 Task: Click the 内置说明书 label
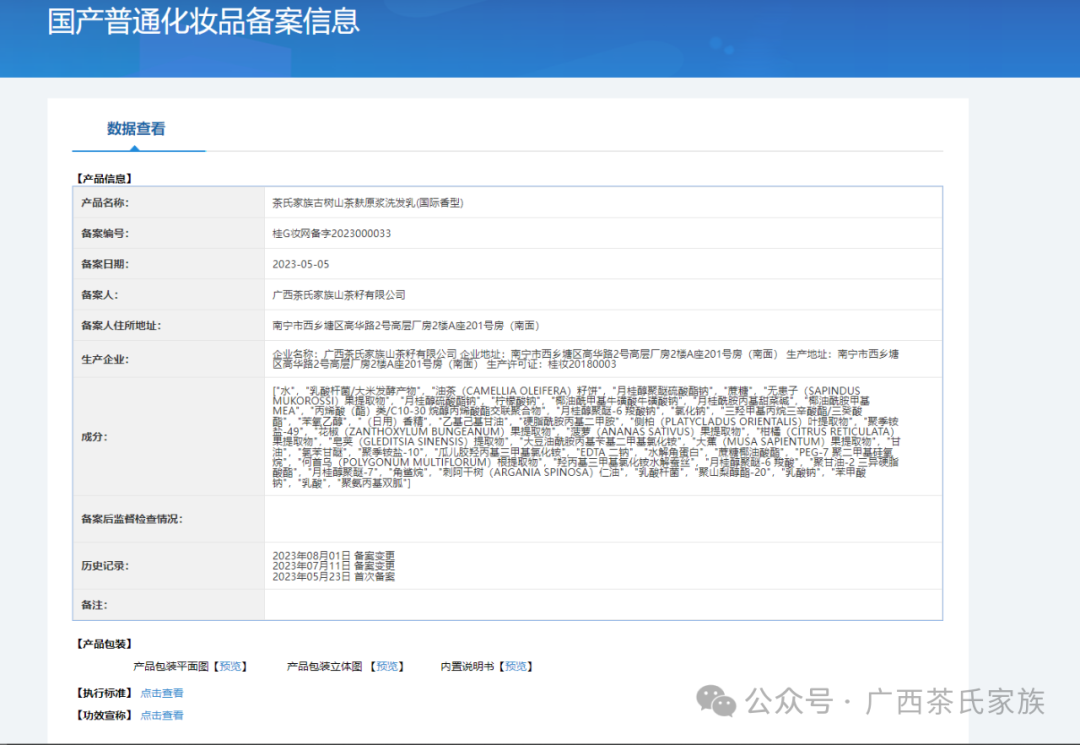(467, 666)
